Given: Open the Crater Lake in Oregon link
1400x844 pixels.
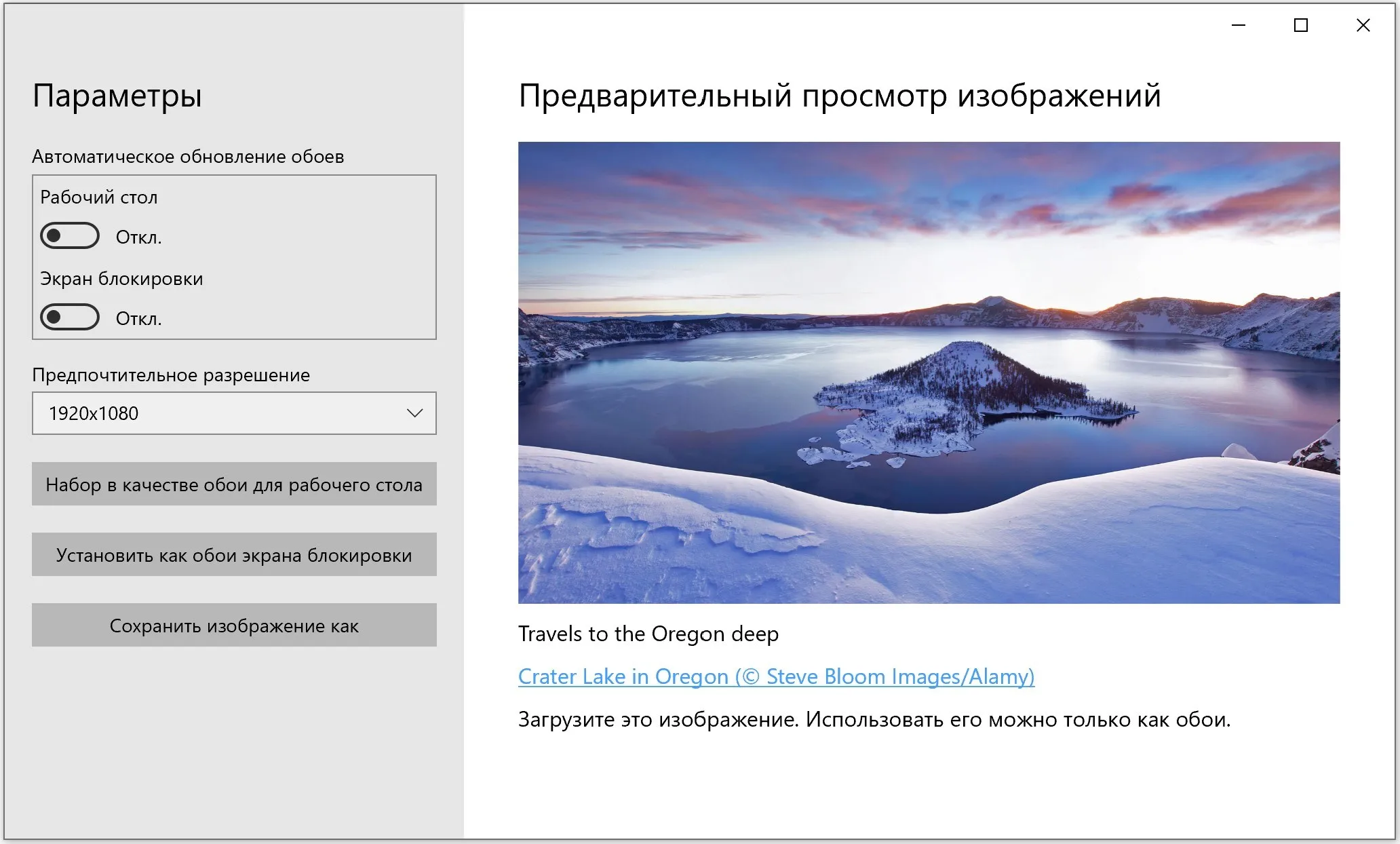Looking at the screenshot, I should (x=776, y=676).
